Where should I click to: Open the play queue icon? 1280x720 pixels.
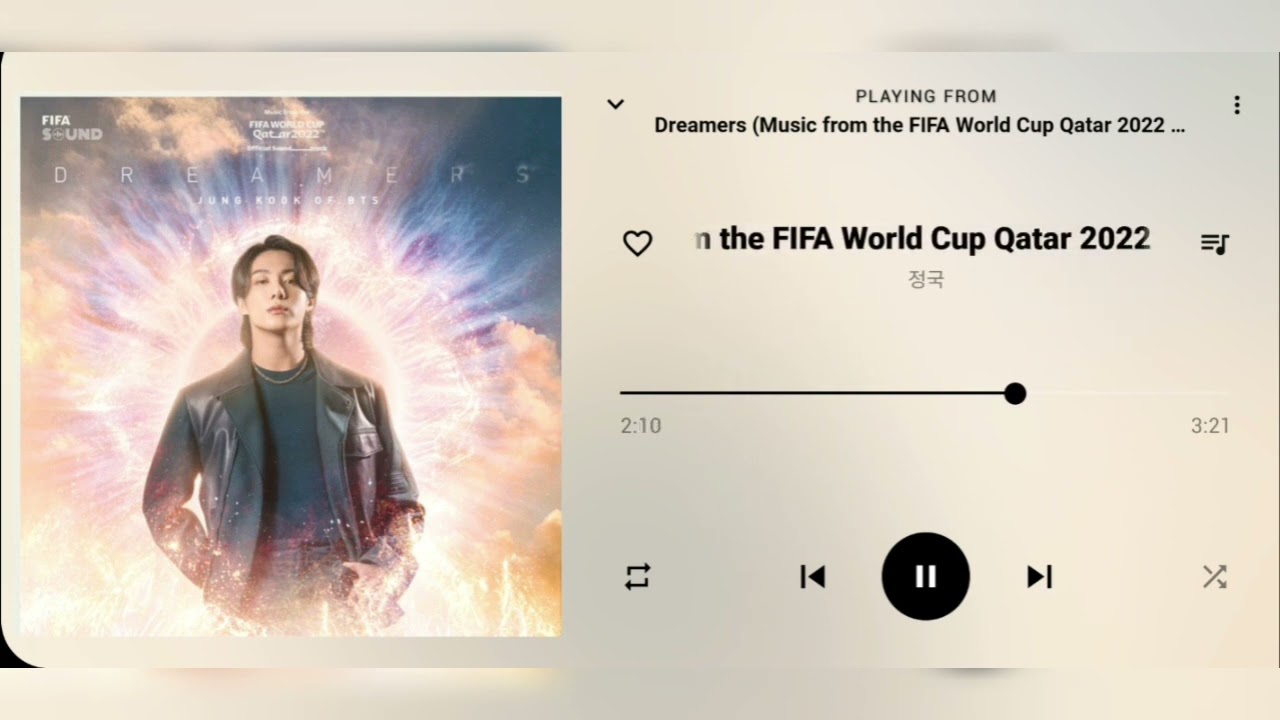coord(1214,243)
